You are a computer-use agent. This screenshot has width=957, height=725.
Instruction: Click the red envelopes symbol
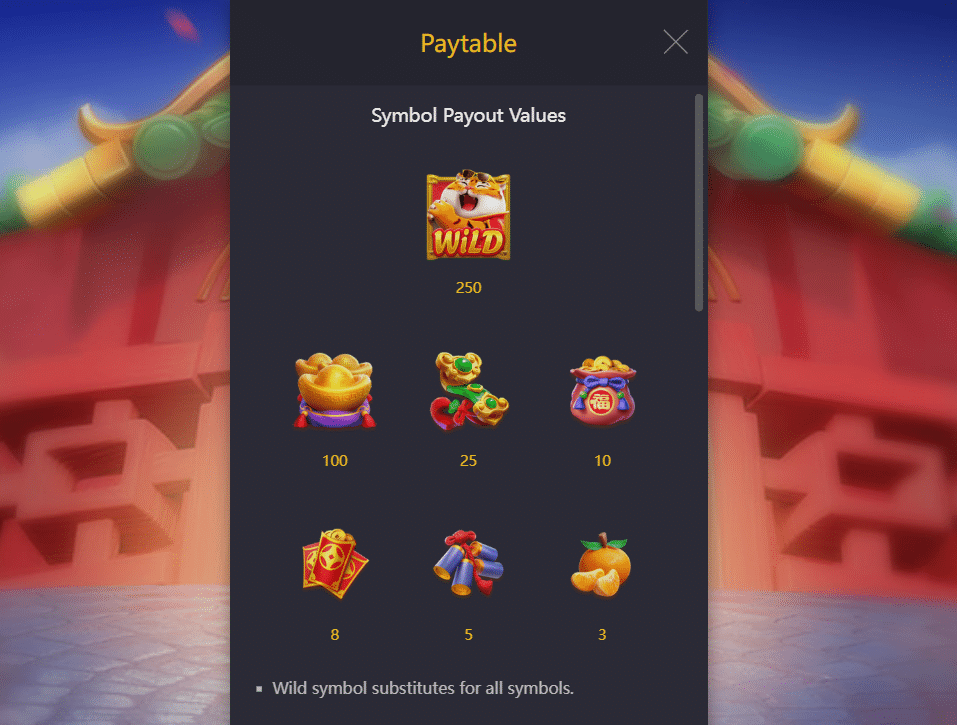(335, 563)
